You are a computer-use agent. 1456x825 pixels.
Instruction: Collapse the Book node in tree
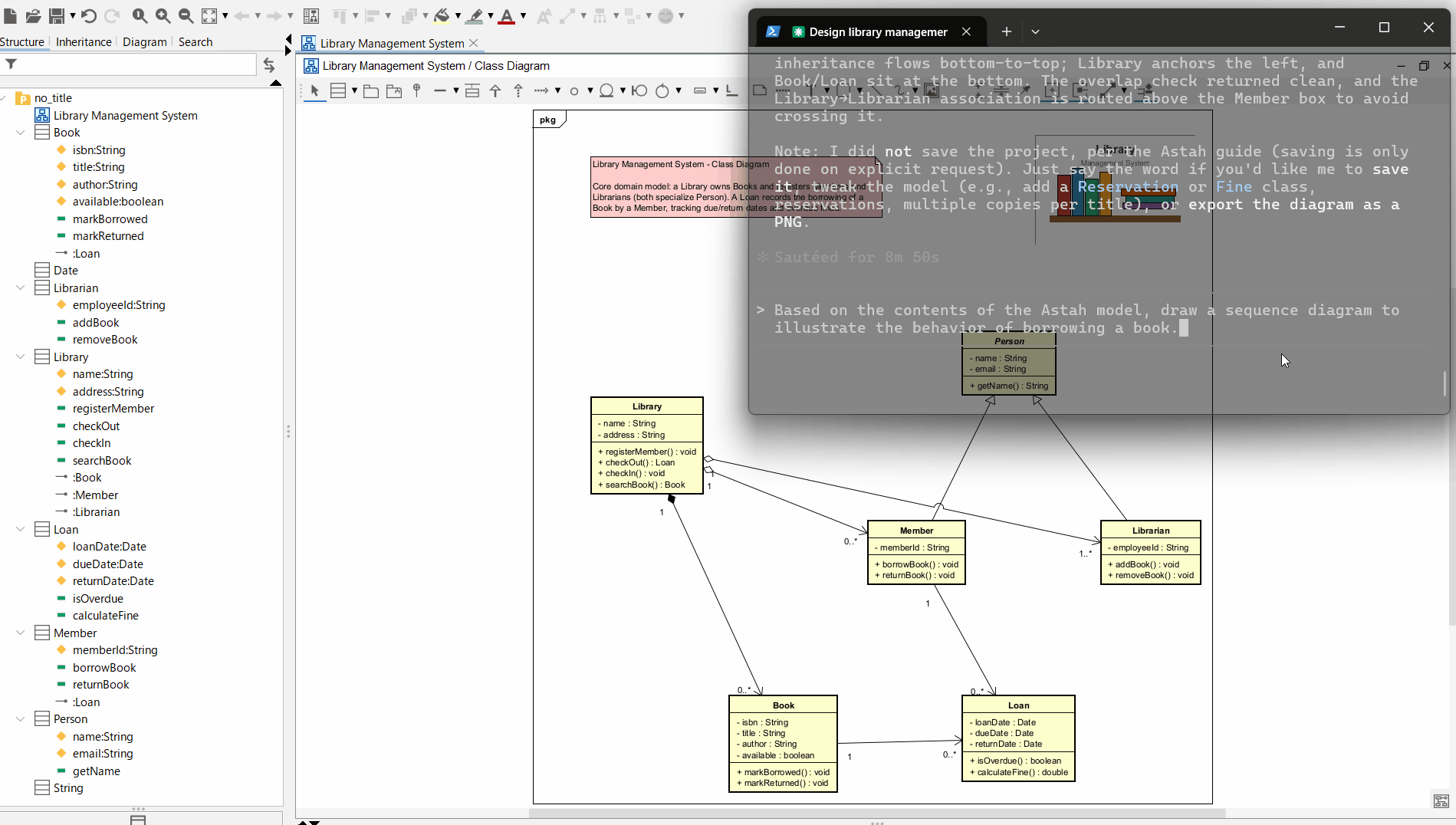click(21, 133)
